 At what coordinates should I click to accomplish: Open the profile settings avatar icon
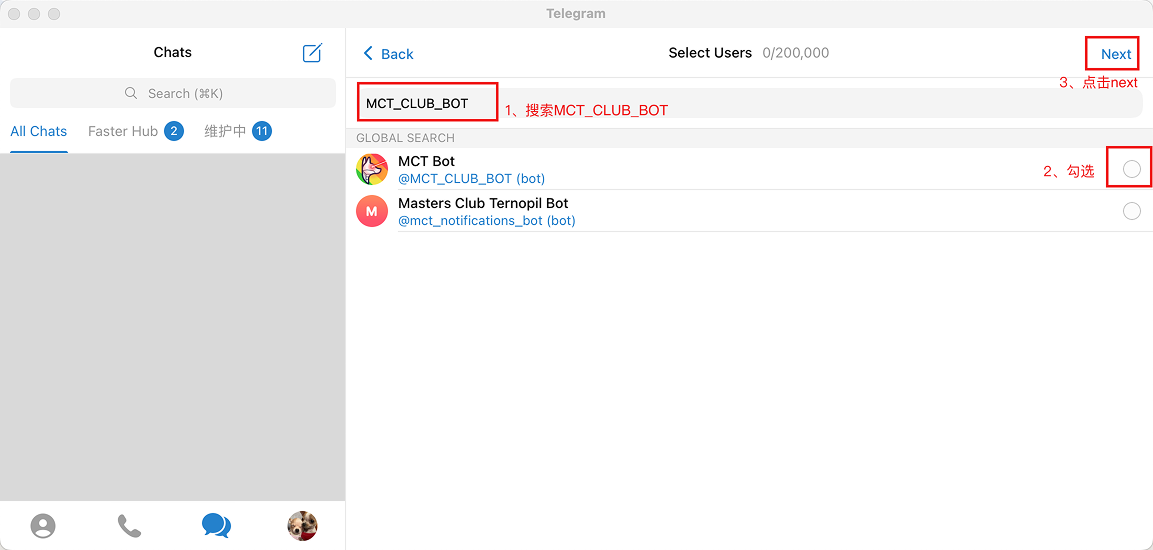[302, 526]
